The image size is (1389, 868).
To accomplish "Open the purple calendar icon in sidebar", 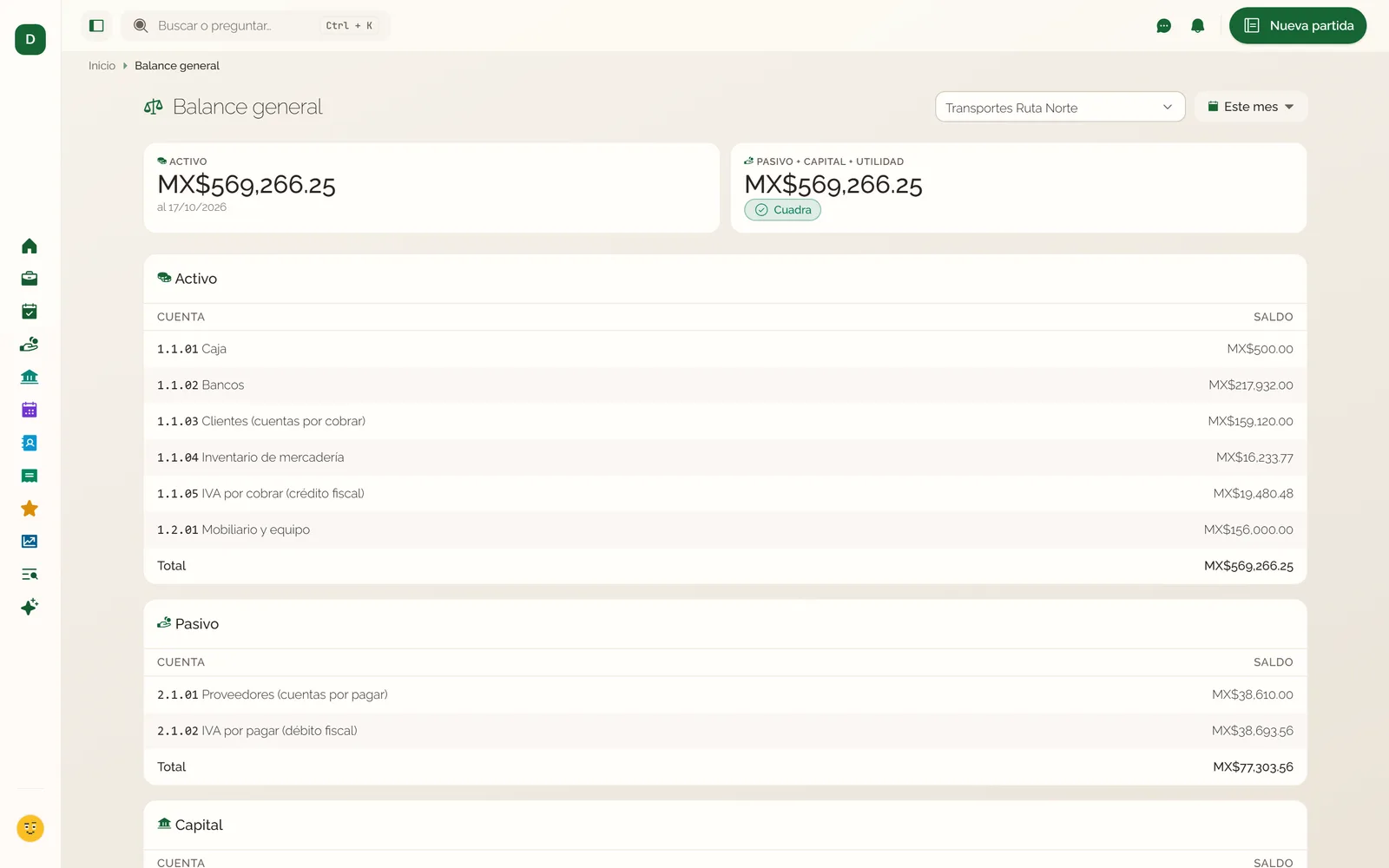I will (30, 410).
